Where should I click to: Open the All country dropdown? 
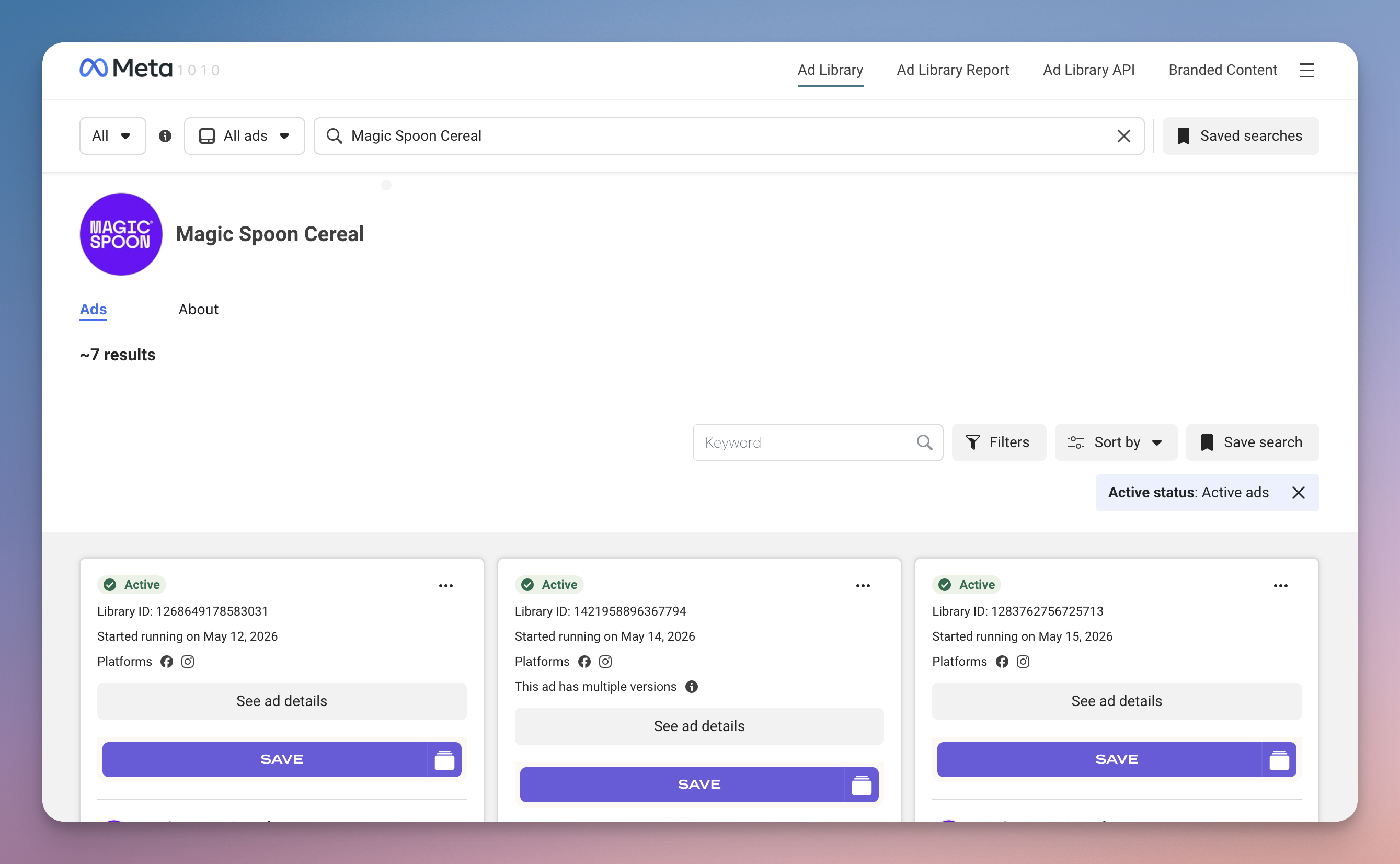pos(112,136)
